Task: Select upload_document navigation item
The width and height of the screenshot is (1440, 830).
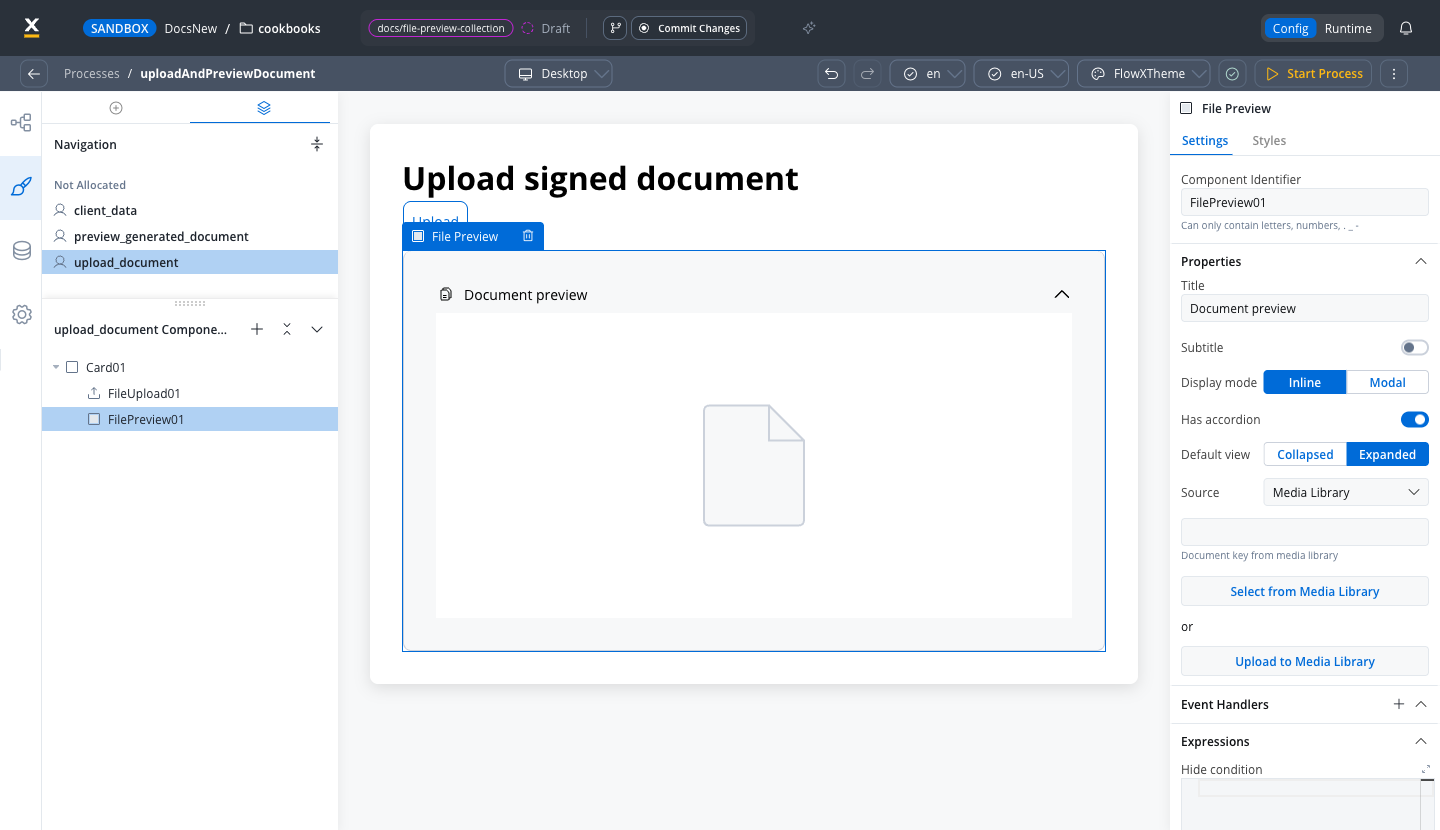Action: click(190, 262)
